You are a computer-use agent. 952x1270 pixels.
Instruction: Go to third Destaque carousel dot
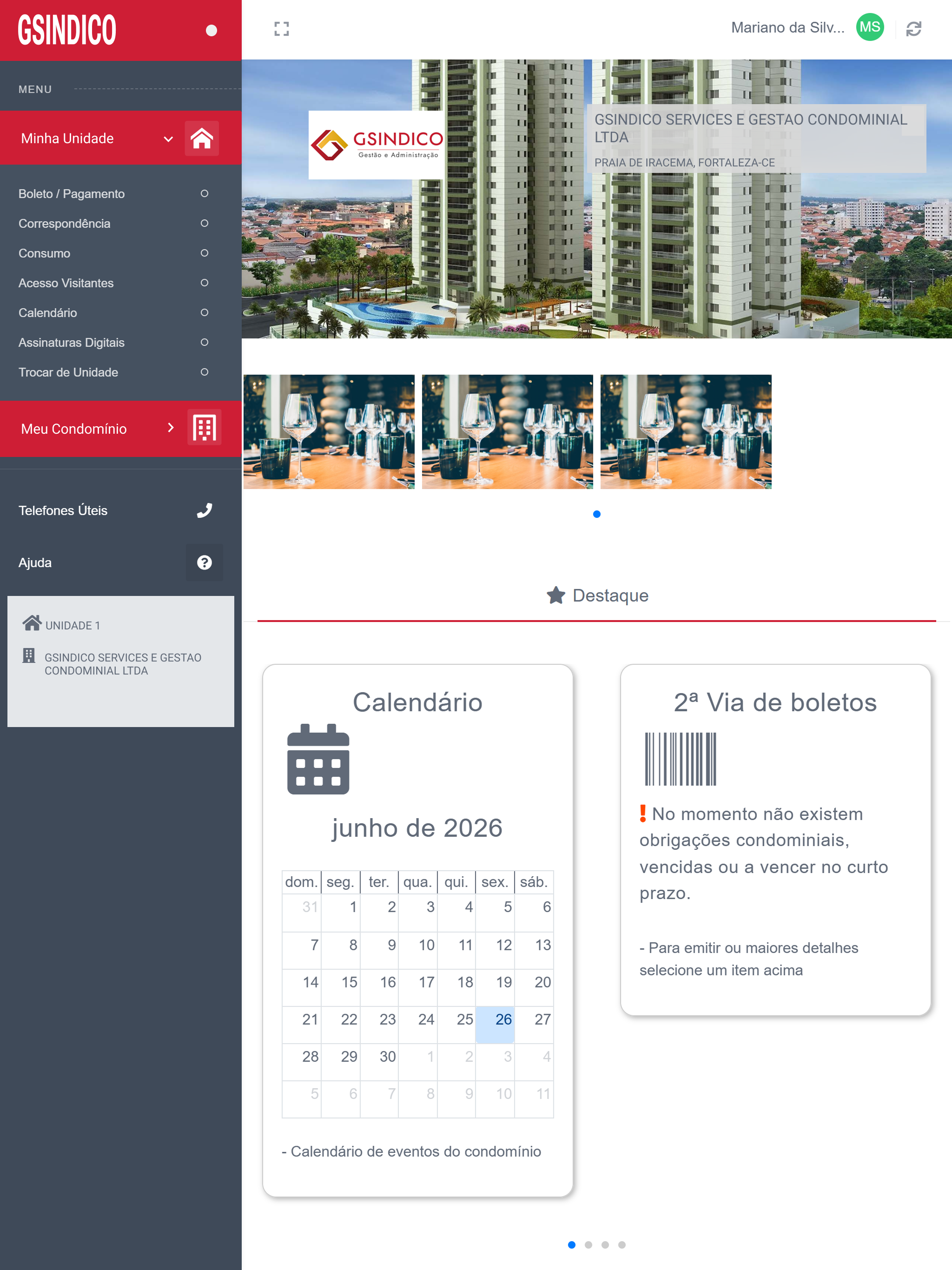[x=605, y=1245]
